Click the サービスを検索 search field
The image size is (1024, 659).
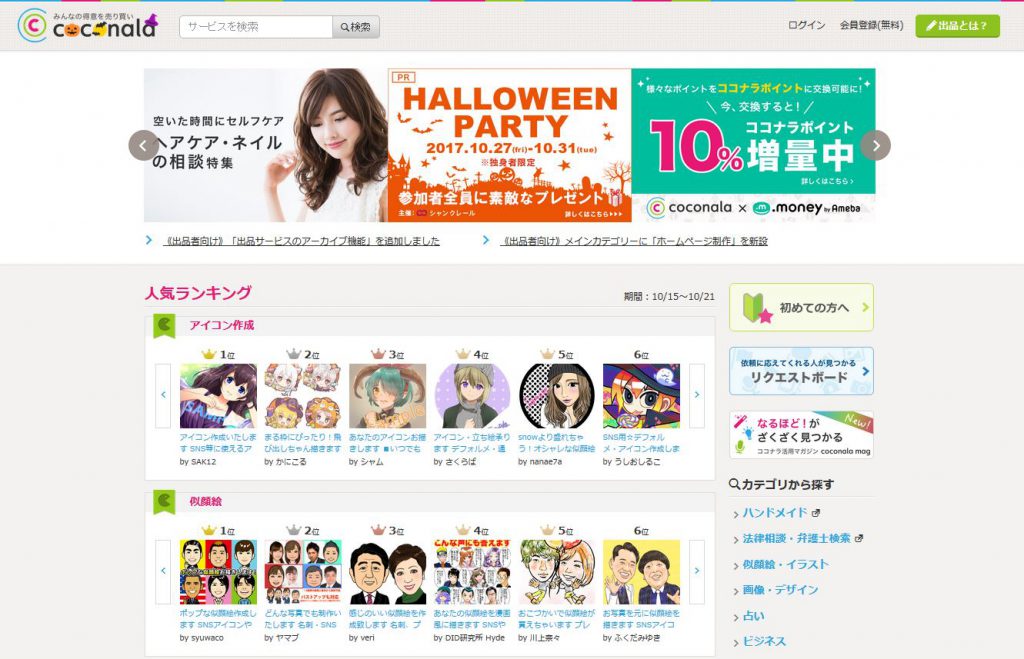pyautogui.click(x=250, y=26)
